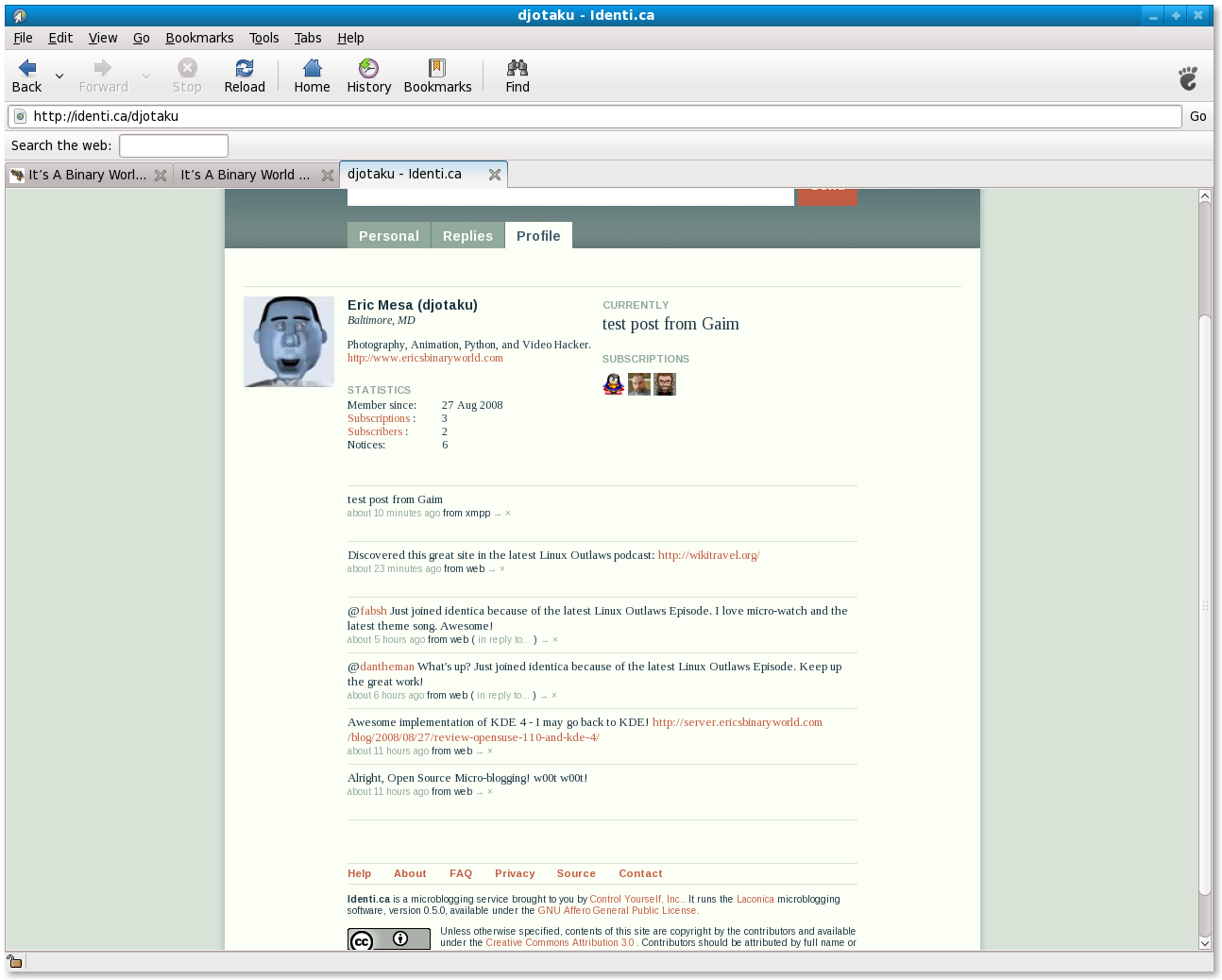Open the Laconica software link
This screenshot has width=1222, height=980.
755,900
